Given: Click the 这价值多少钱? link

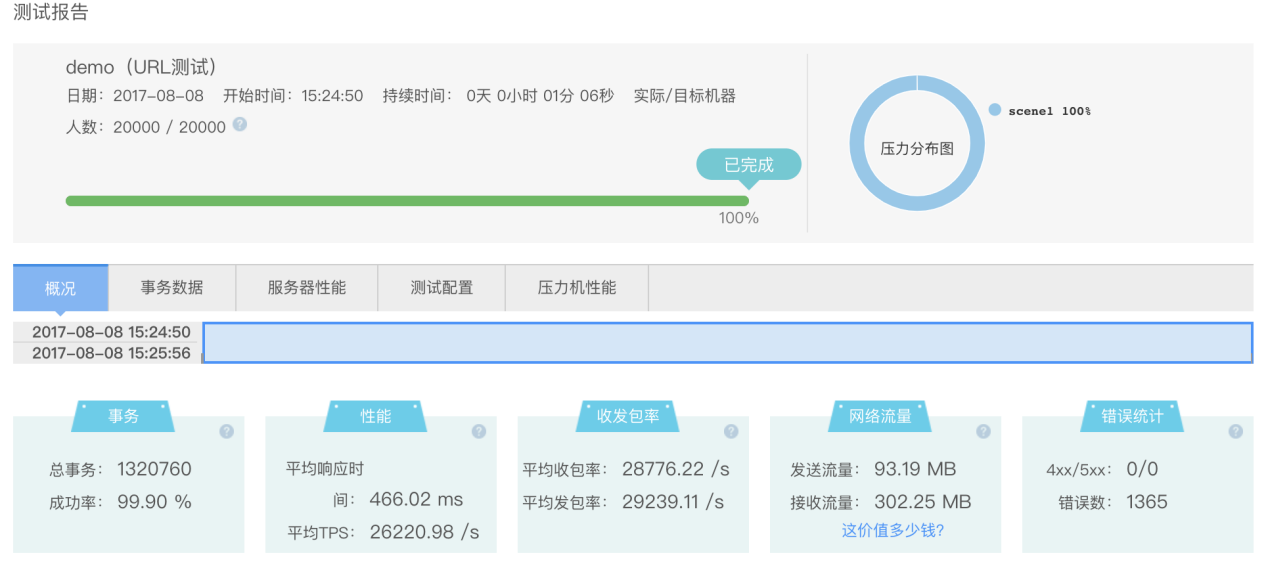Looking at the screenshot, I should pyautogui.click(x=893, y=530).
